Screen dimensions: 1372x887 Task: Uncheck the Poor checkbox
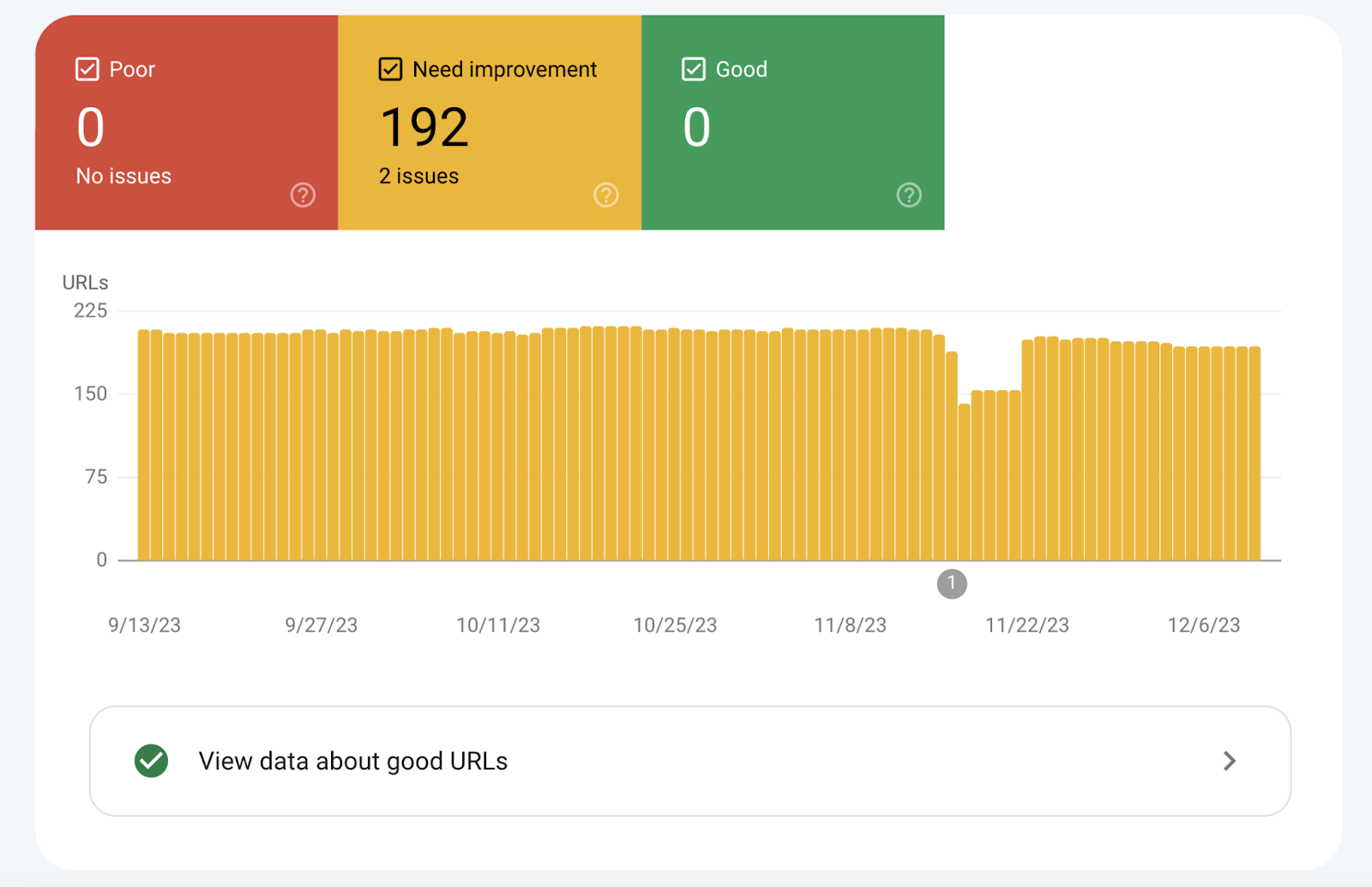[x=87, y=69]
